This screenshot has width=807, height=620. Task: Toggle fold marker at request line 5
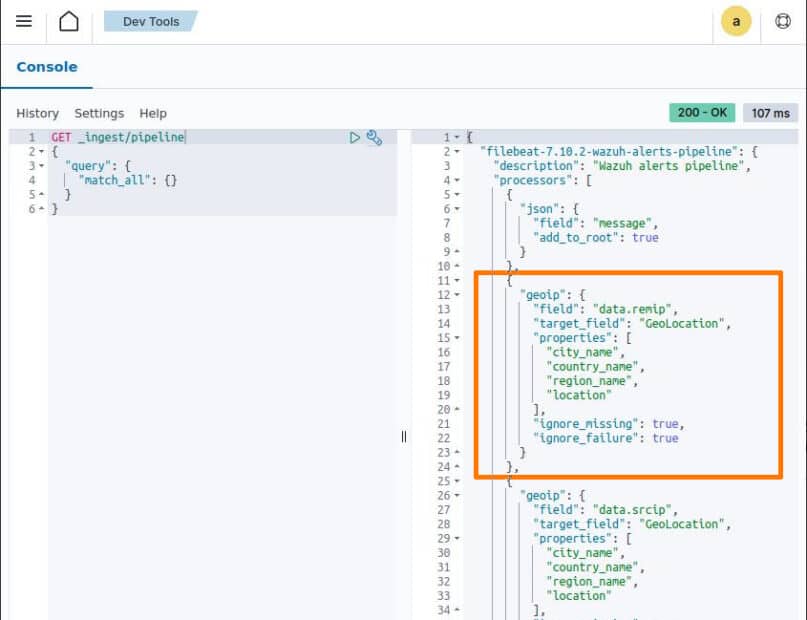click(x=42, y=195)
